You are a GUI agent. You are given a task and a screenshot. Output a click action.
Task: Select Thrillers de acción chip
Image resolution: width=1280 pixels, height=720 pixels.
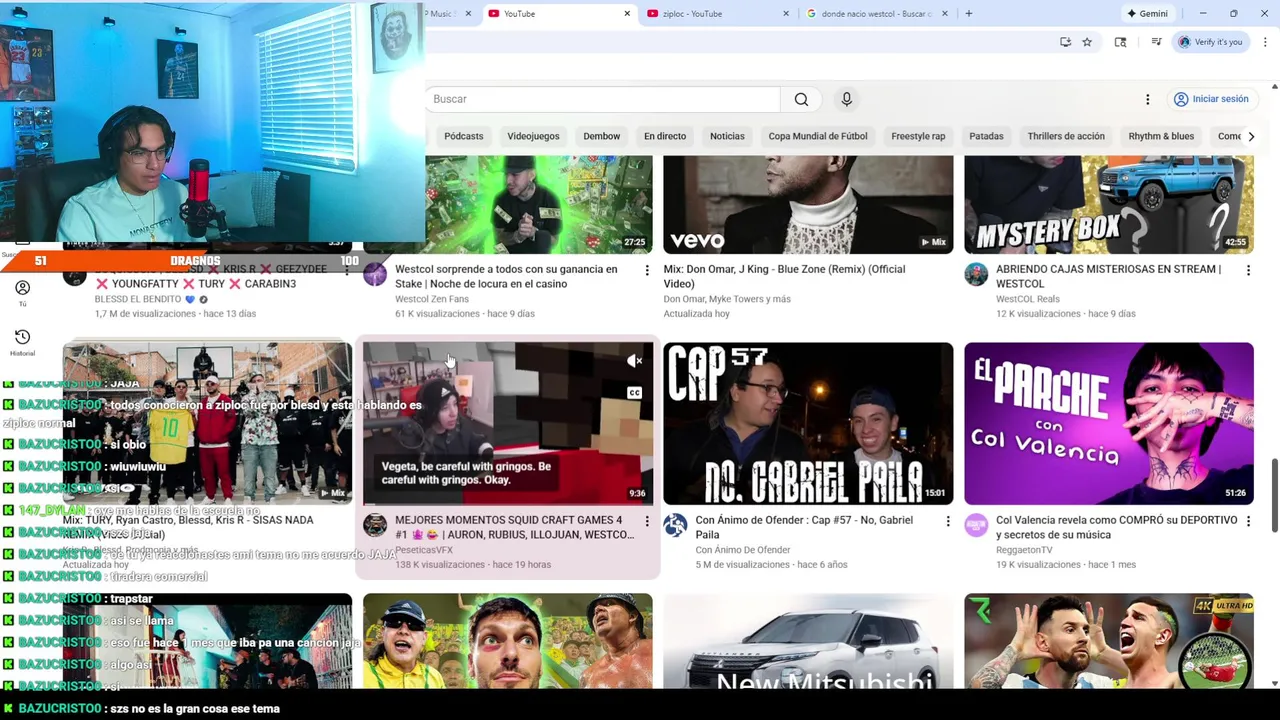point(1066,136)
